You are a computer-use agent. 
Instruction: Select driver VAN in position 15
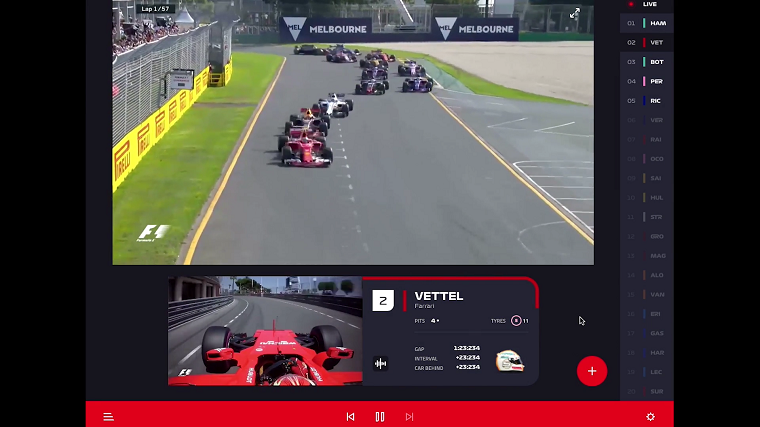pos(647,295)
